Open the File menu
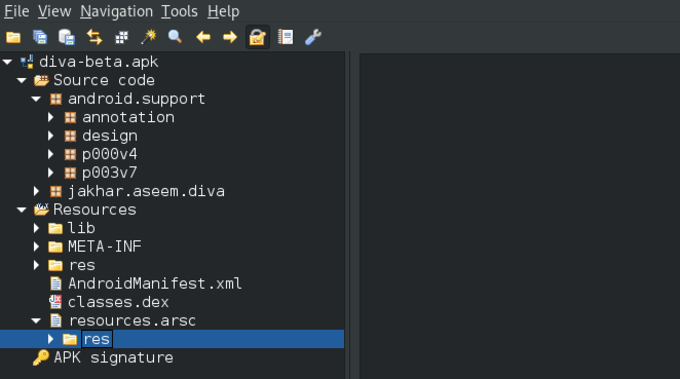This screenshot has width=680, height=379. [x=16, y=11]
